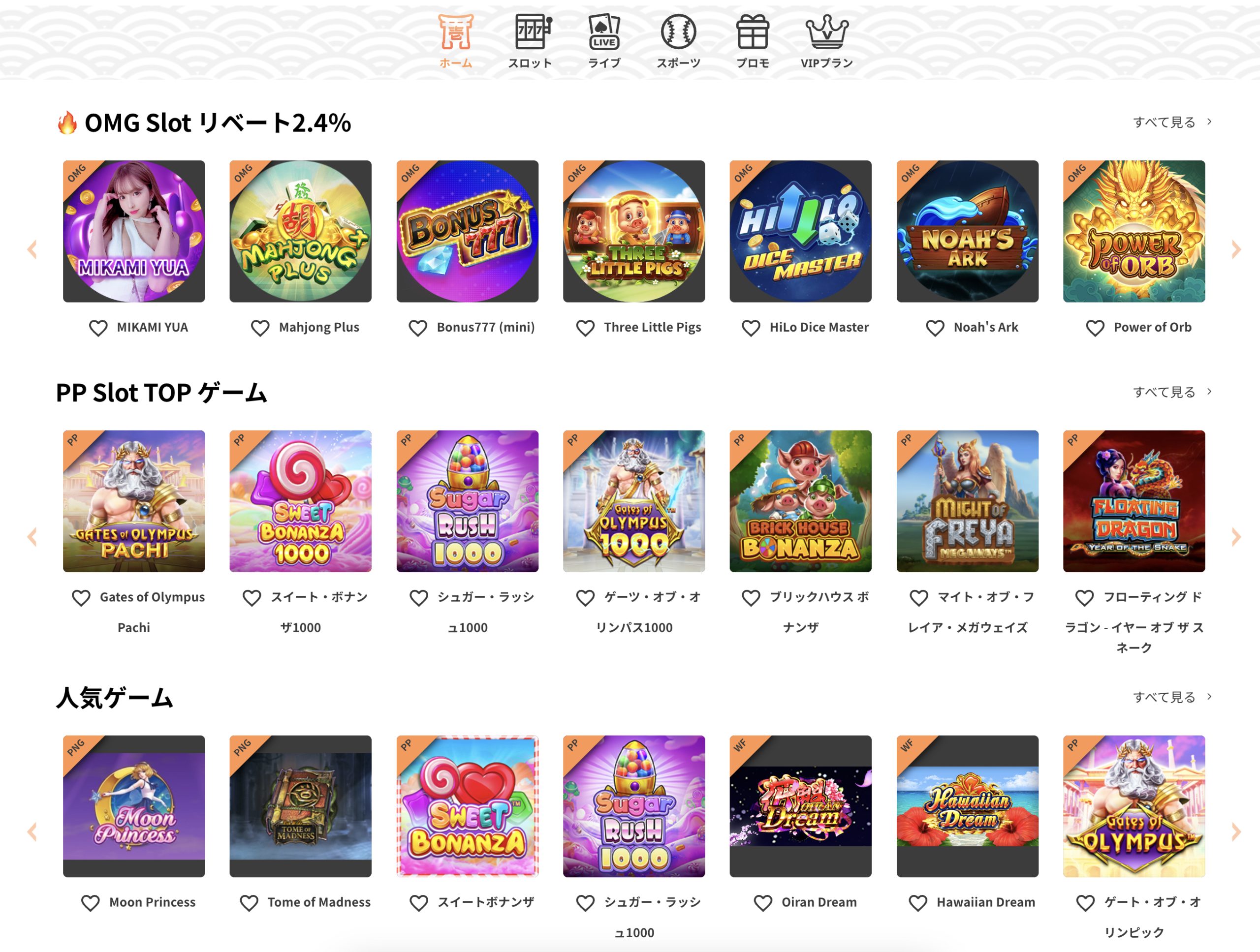Image resolution: width=1260 pixels, height=952 pixels.
Task: Click the Hawaiian Dream game title
Action: (985, 902)
